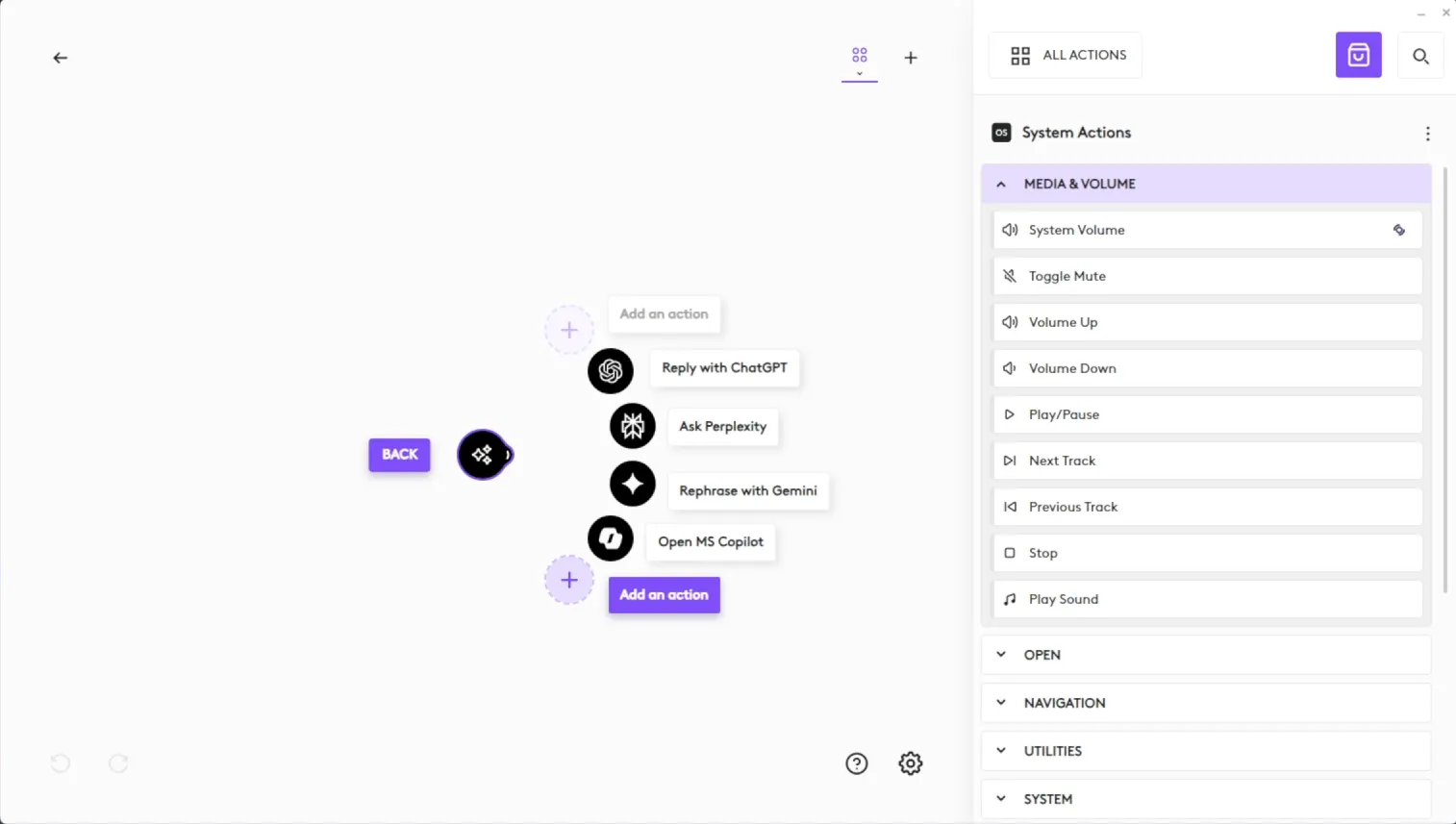The width and height of the screenshot is (1456, 824).
Task: Click the OS badge beside System Actions
Action: click(x=1001, y=133)
